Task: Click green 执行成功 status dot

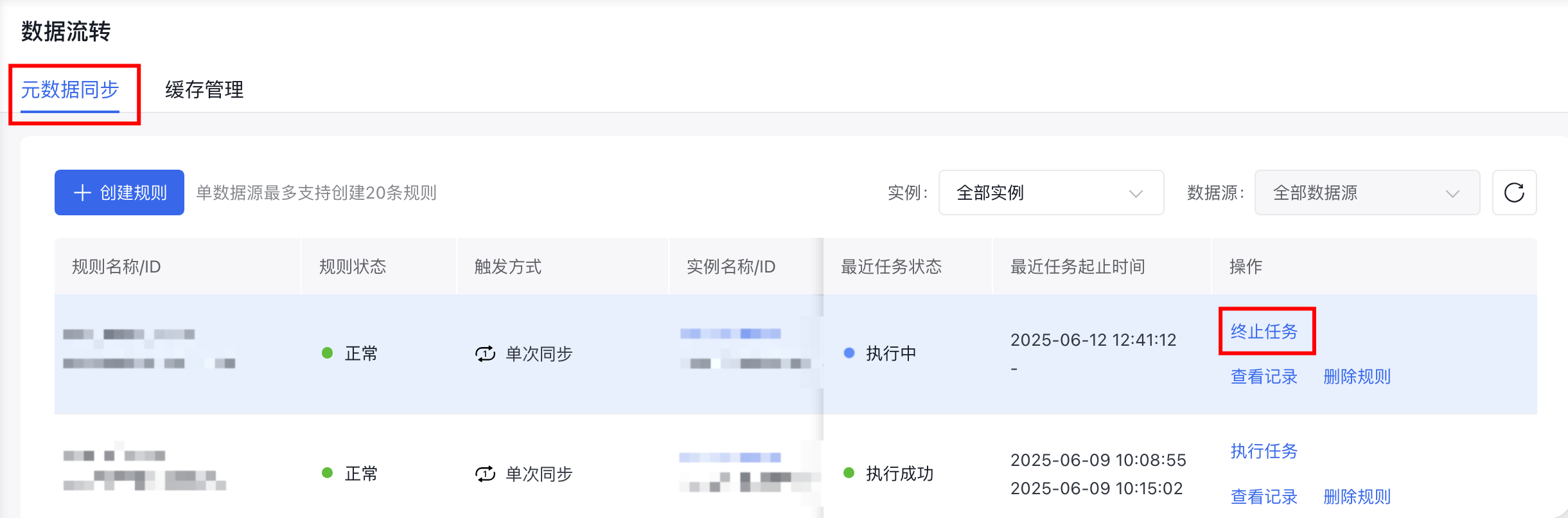Action: click(x=849, y=473)
